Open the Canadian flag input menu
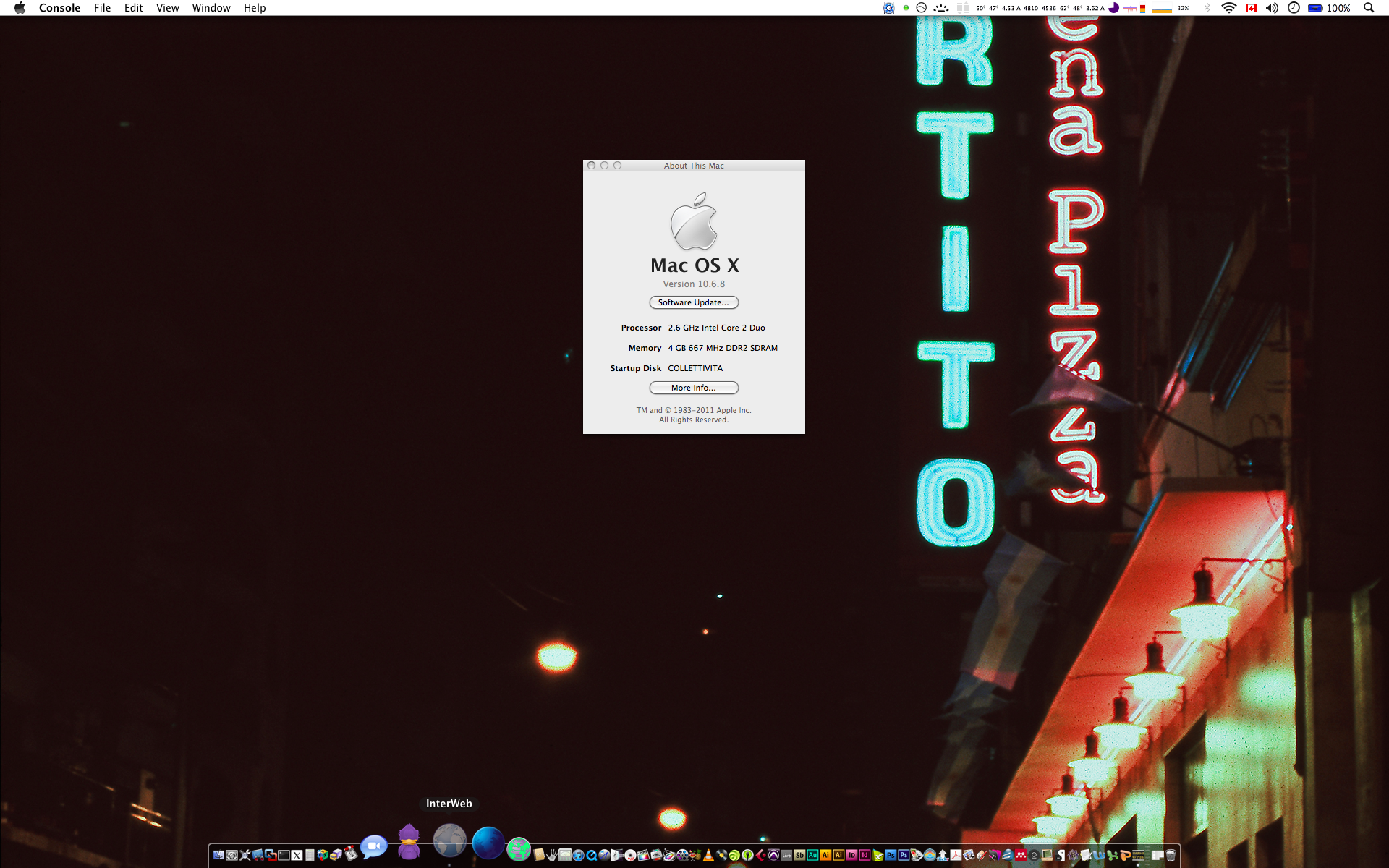The height and width of the screenshot is (868, 1389). click(x=1251, y=8)
